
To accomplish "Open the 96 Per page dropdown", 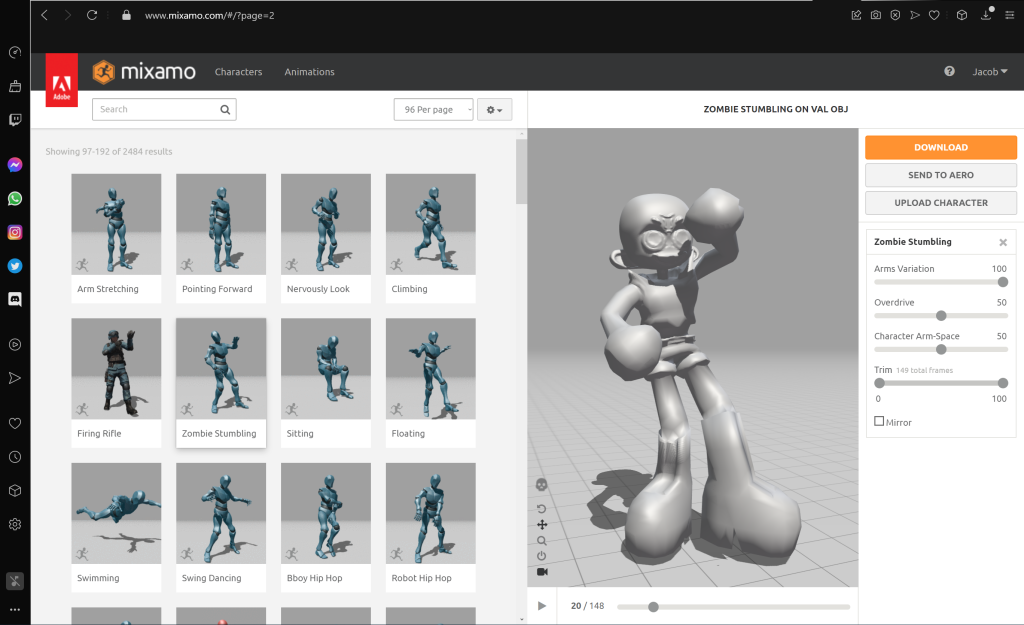I will 433,109.
